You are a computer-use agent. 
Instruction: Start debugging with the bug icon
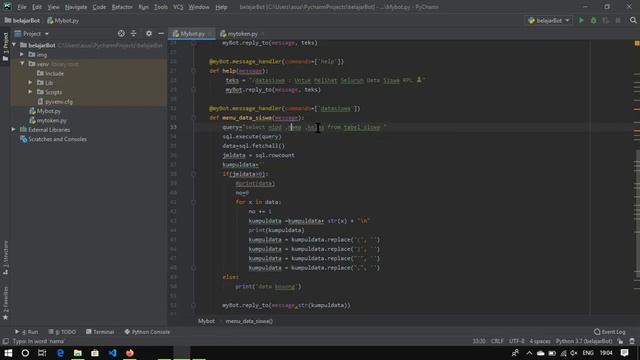(x=593, y=20)
